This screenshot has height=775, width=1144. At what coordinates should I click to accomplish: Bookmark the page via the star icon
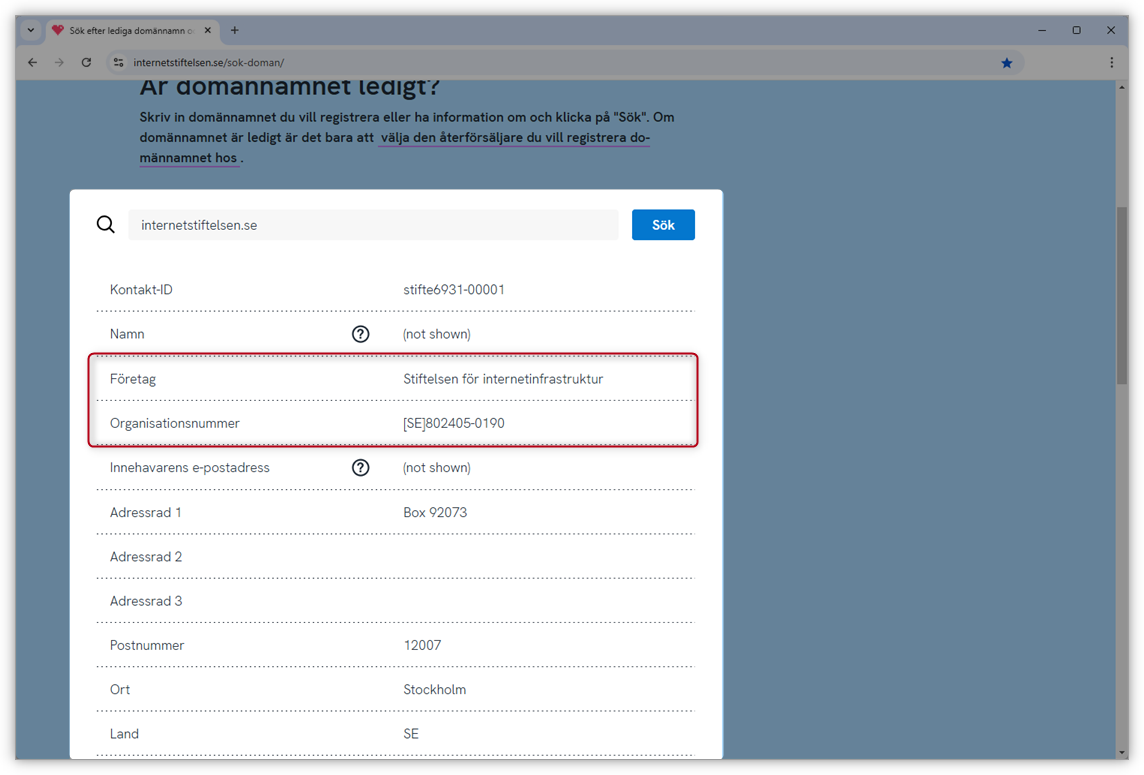point(1007,62)
